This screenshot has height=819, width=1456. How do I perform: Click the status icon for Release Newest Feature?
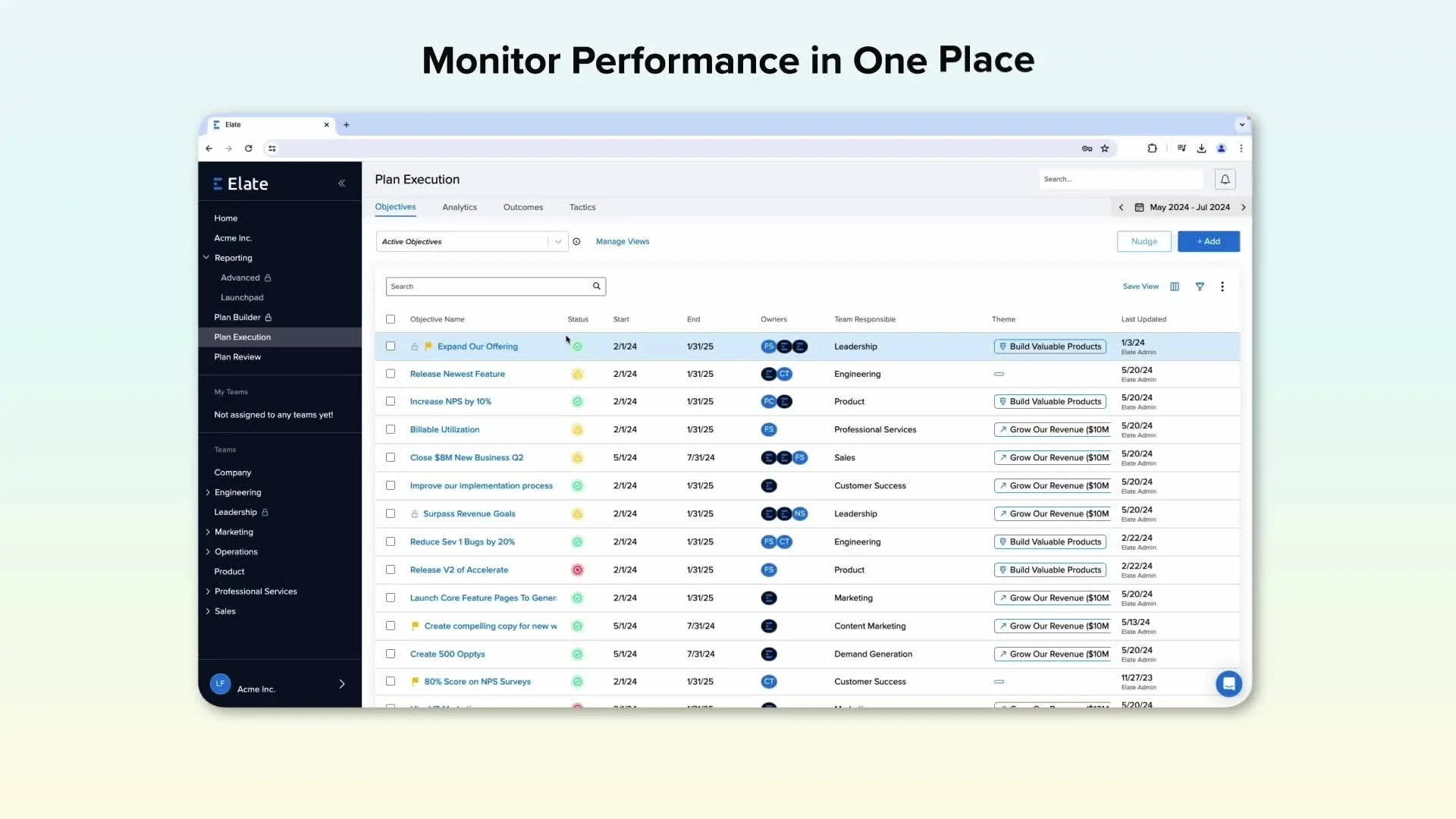(x=577, y=375)
